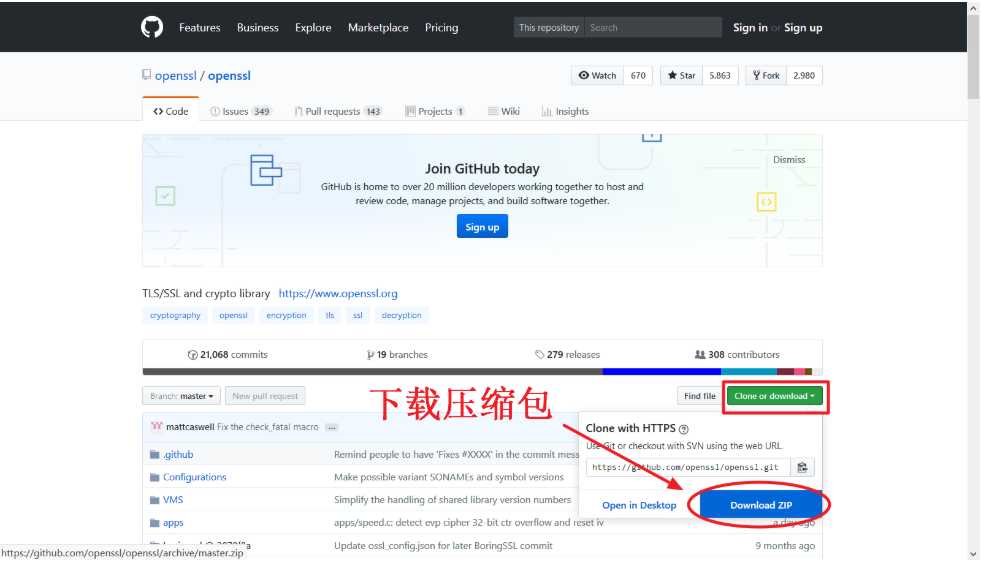Open the 19 branches link

(397, 354)
